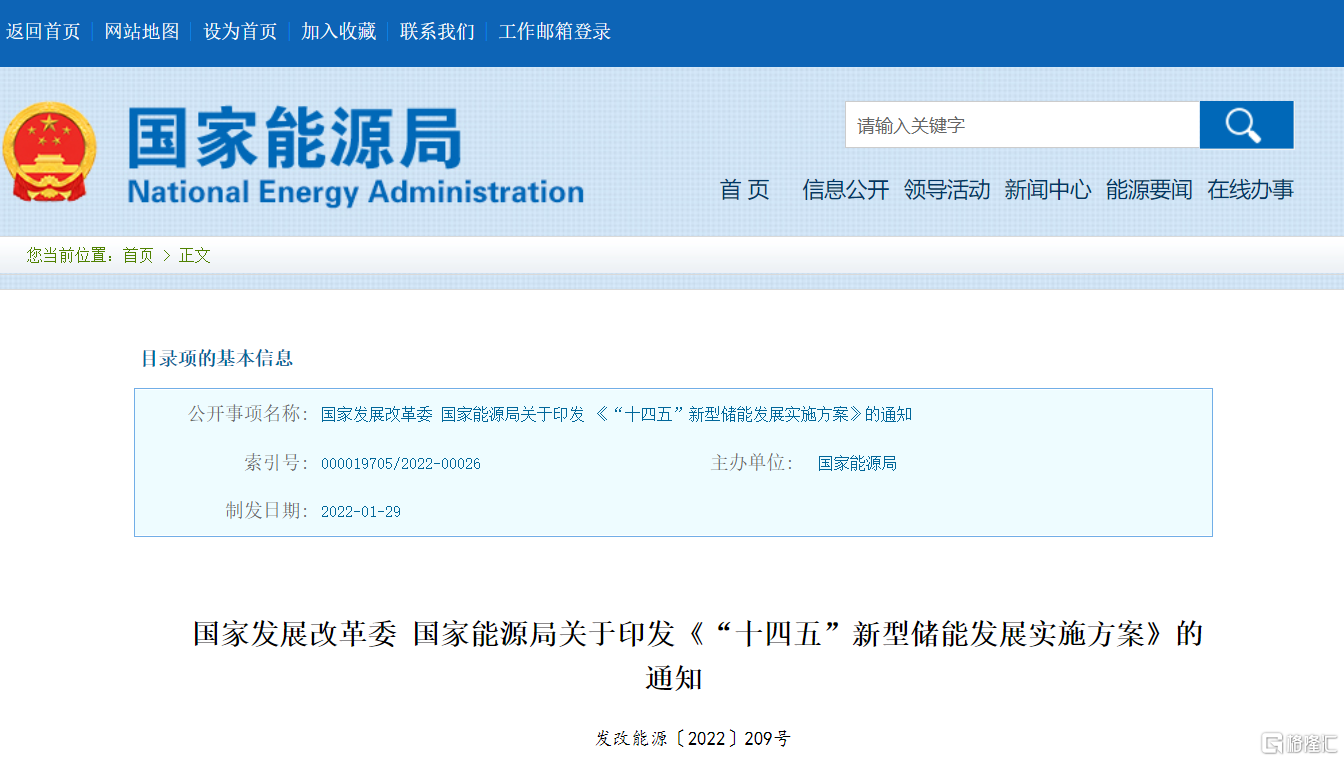1344x762 pixels.
Task: Click document number 发改能源〔2022〕209号
Action: (693, 739)
